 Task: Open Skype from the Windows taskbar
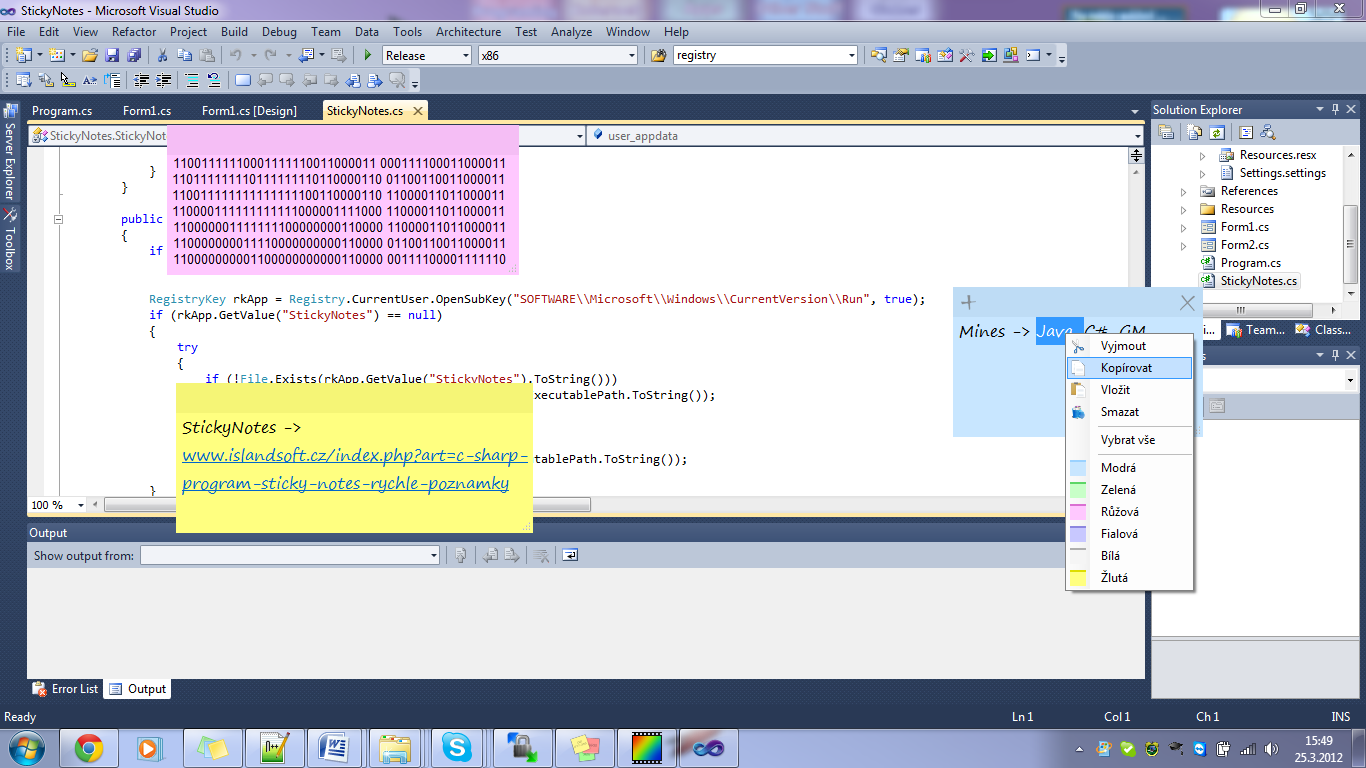pos(458,747)
